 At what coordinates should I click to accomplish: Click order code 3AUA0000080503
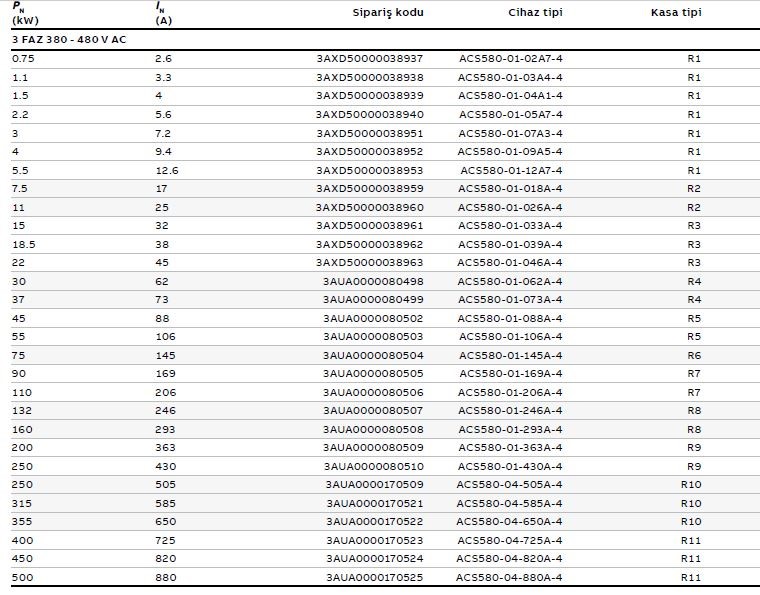click(x=373, y=337)
